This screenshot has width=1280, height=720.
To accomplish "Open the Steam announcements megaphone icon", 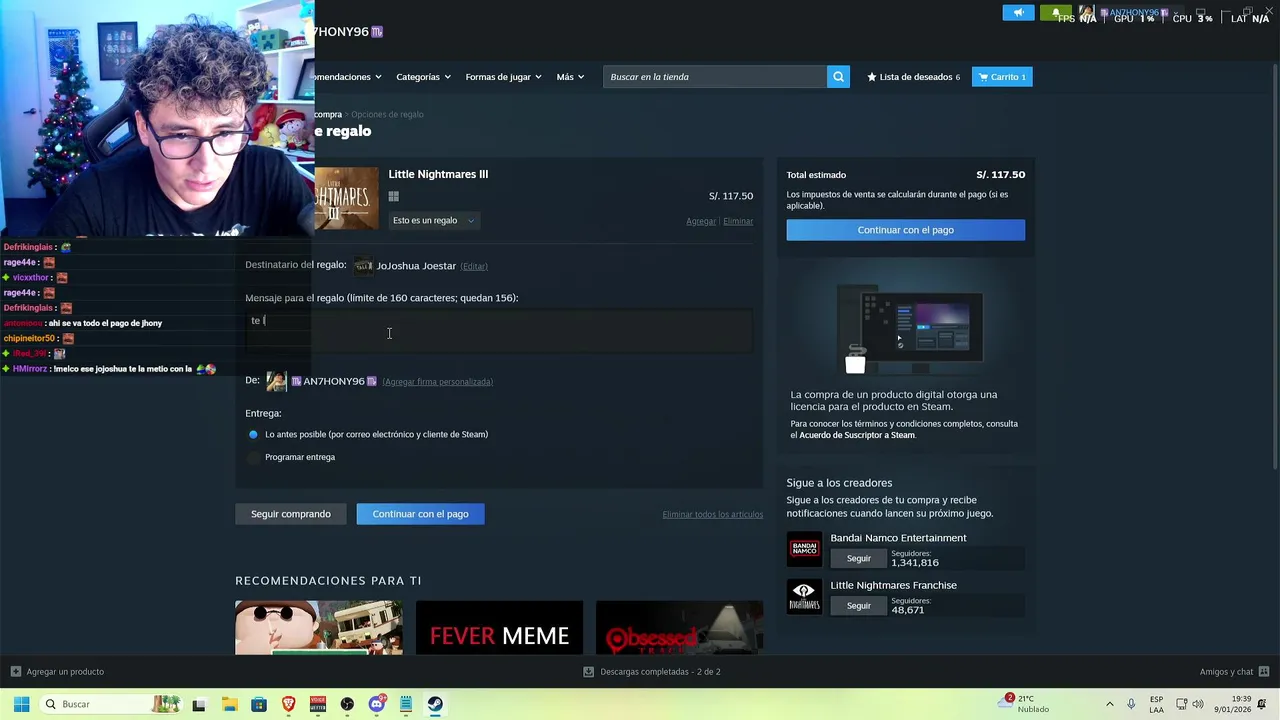I will tap(1018, 13).
